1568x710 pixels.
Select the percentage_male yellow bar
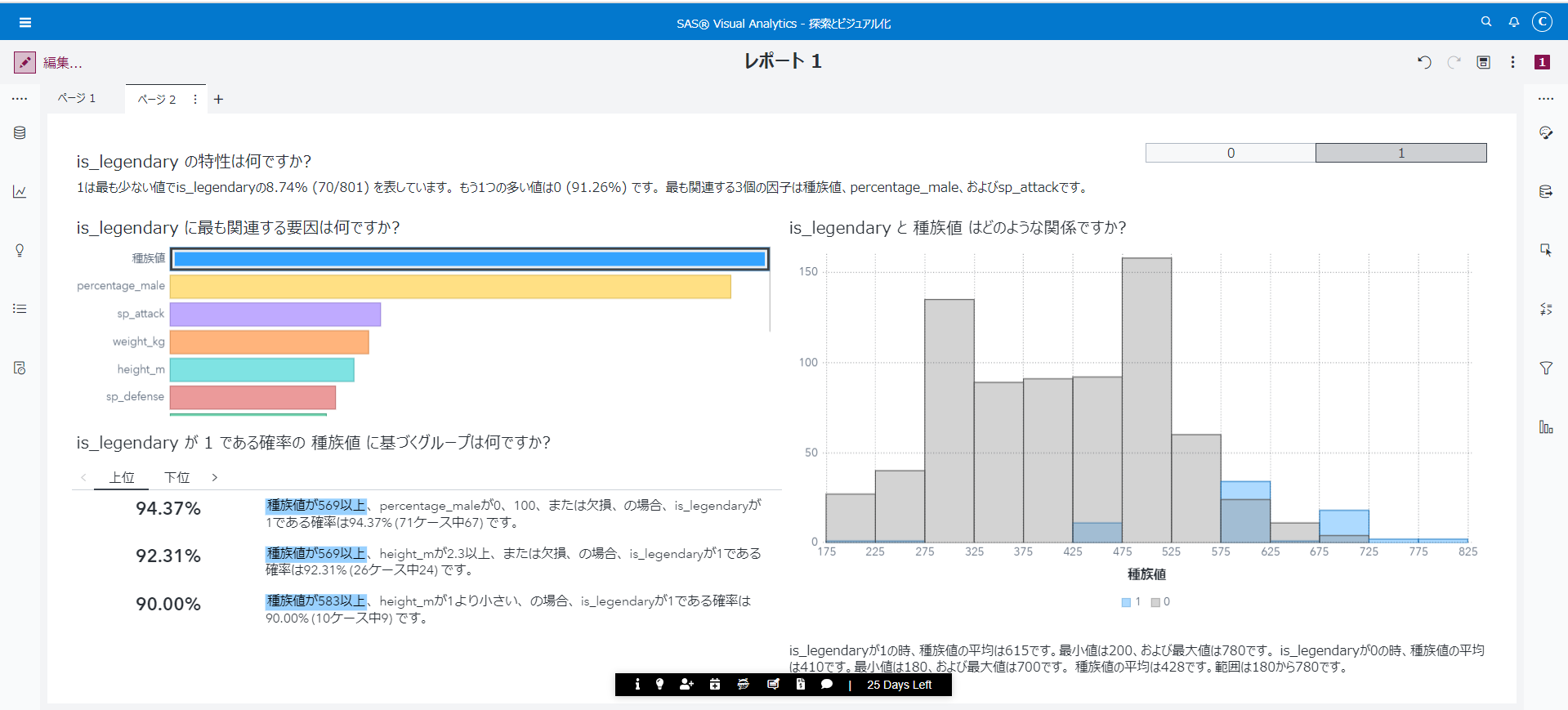tap(450, 287)
